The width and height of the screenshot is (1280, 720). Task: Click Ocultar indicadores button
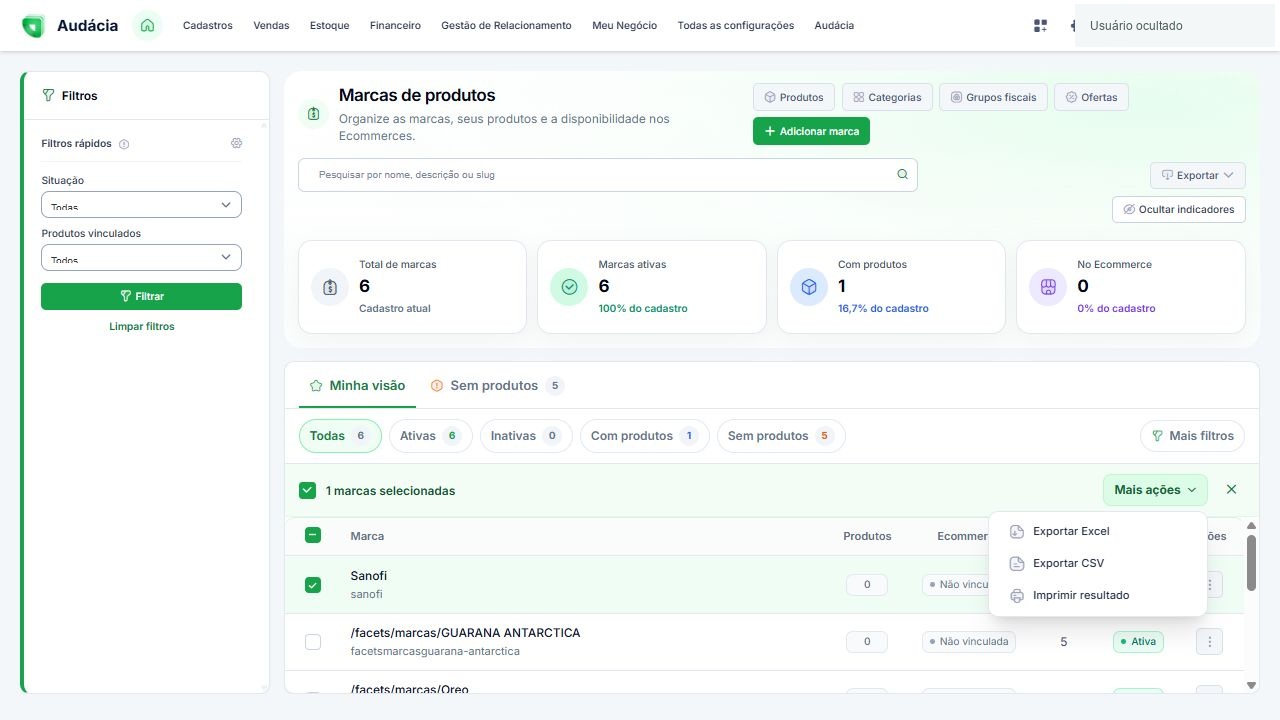point(1179,209)
